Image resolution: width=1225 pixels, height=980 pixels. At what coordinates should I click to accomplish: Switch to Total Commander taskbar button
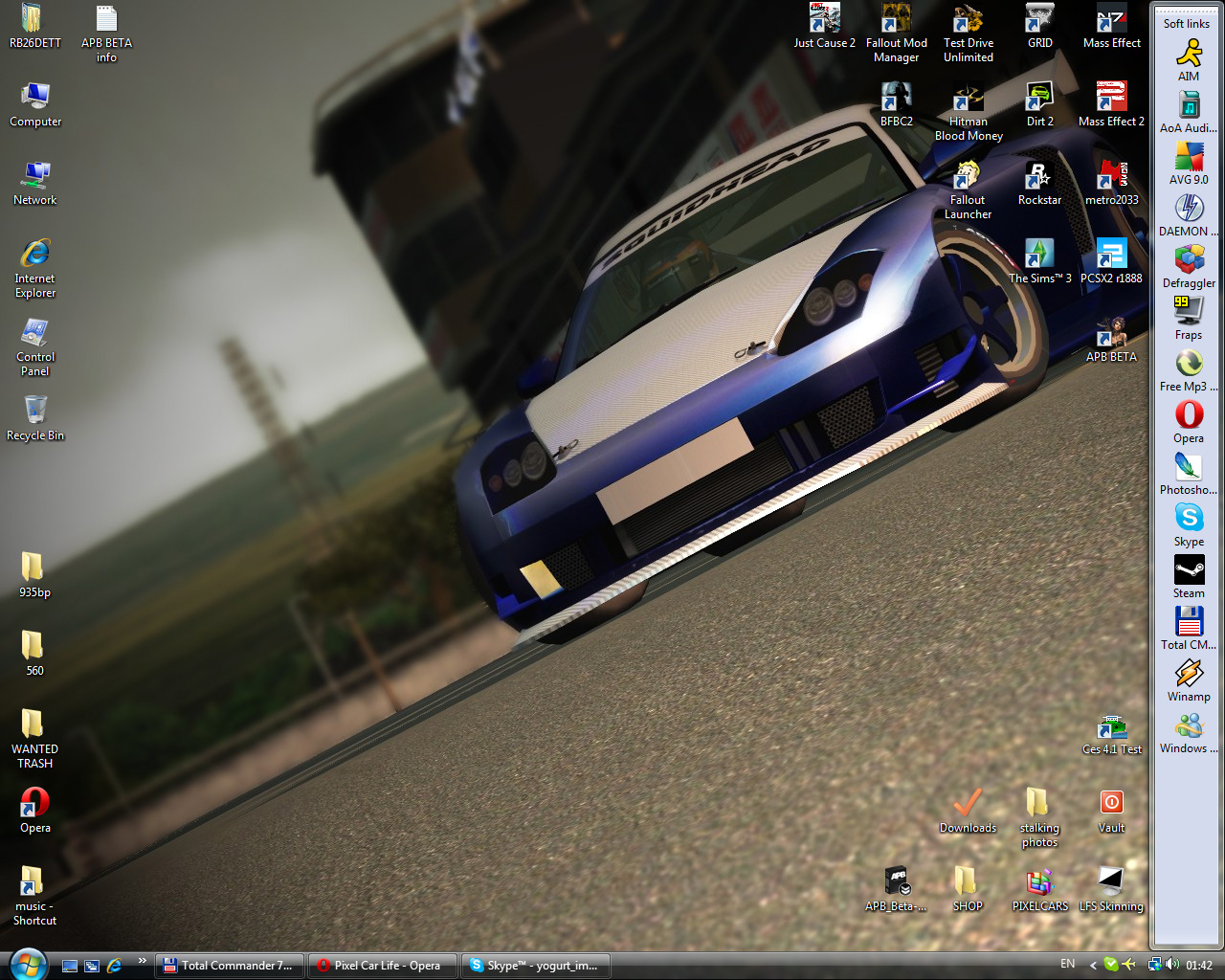(230, 966)
